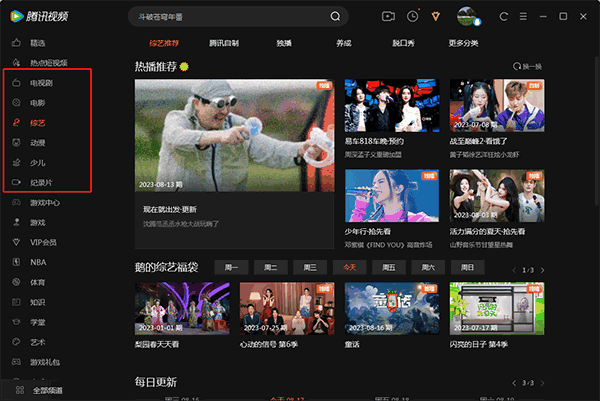The image size is (600, 401).
Task: Click the 纪录片 camera icon
Action: (x=16, y=182)
